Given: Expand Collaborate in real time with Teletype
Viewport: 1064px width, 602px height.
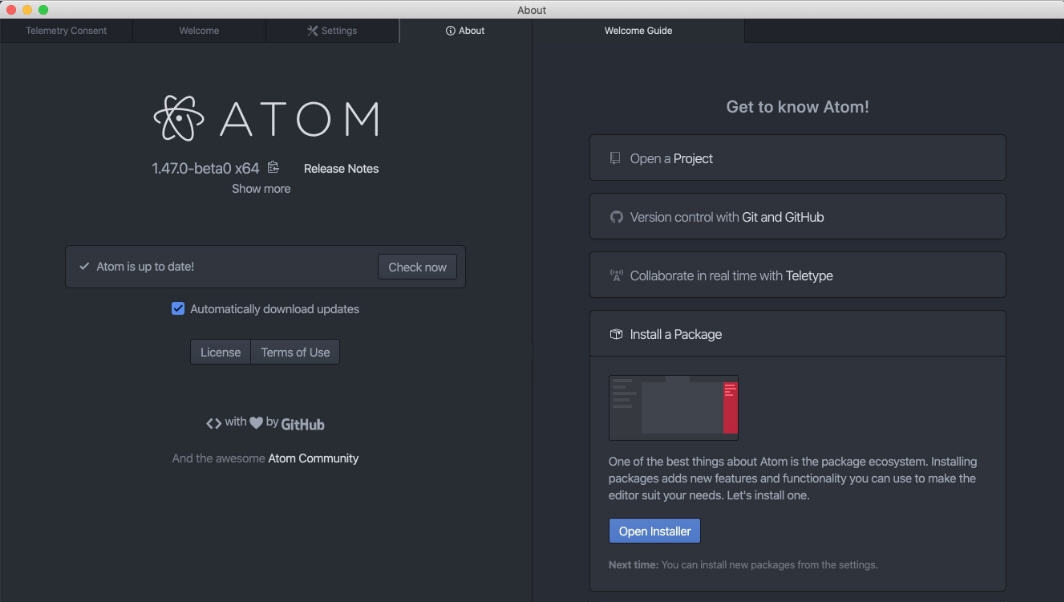Looking at the screenshot, I should tap(797, 274).
